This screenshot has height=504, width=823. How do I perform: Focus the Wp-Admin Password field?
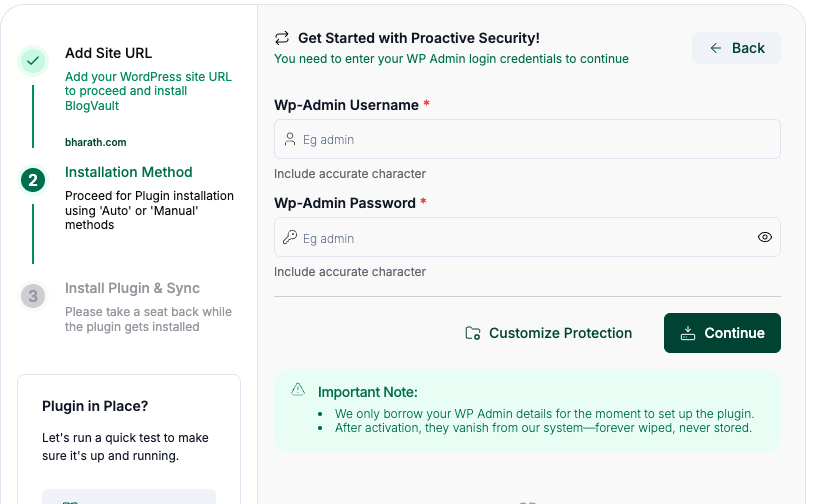[527, 237]
